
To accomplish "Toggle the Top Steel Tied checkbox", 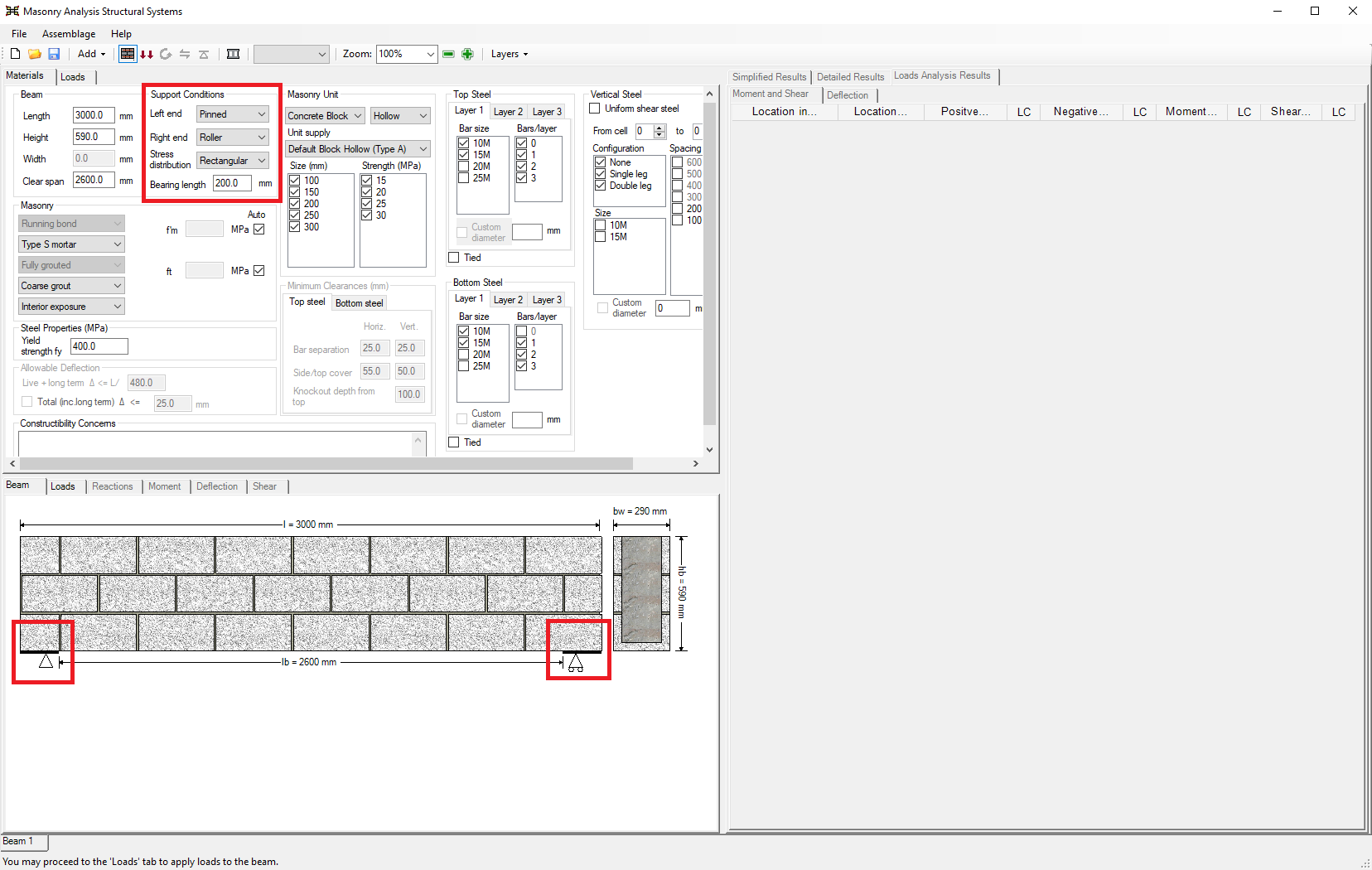I will 454,258.
